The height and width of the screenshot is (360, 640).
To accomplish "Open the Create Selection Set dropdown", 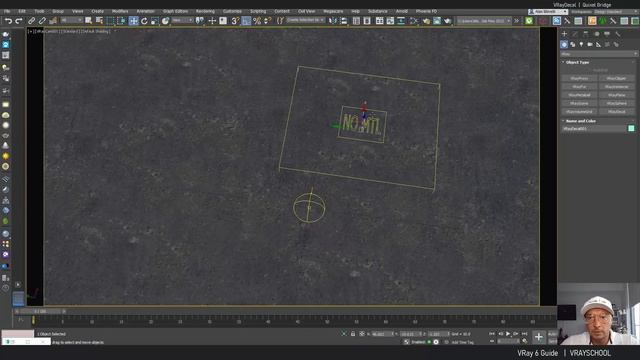I will (305, 20).
